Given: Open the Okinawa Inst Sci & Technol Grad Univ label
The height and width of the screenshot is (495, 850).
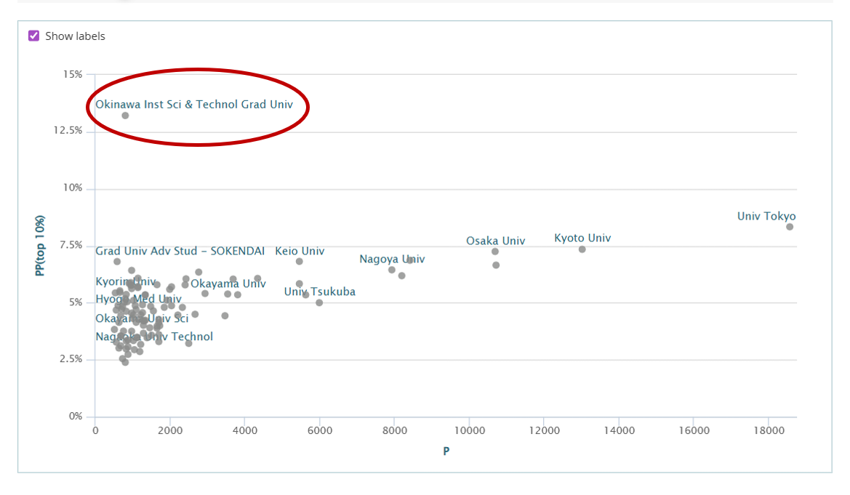Looking at the screenshot, I should click(x=194, y=104).
